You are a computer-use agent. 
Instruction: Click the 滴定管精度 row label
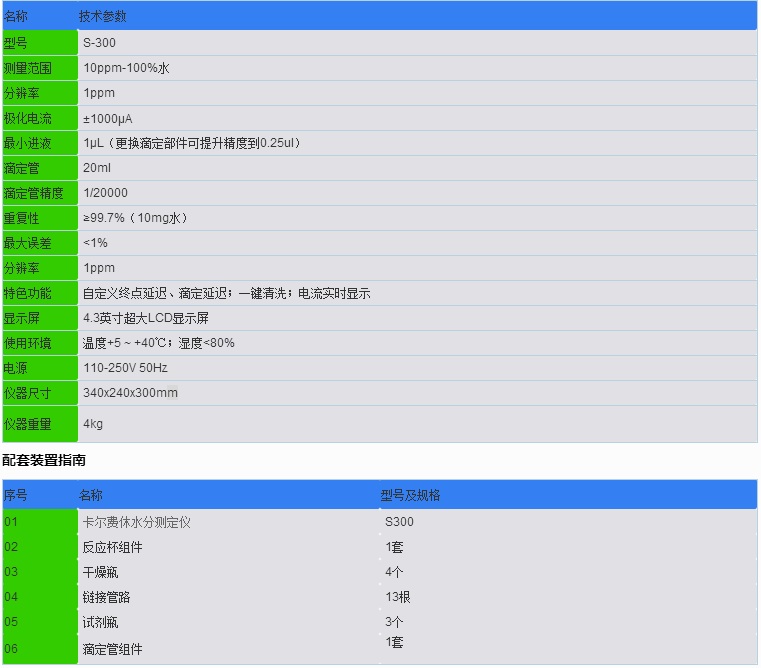33,193
